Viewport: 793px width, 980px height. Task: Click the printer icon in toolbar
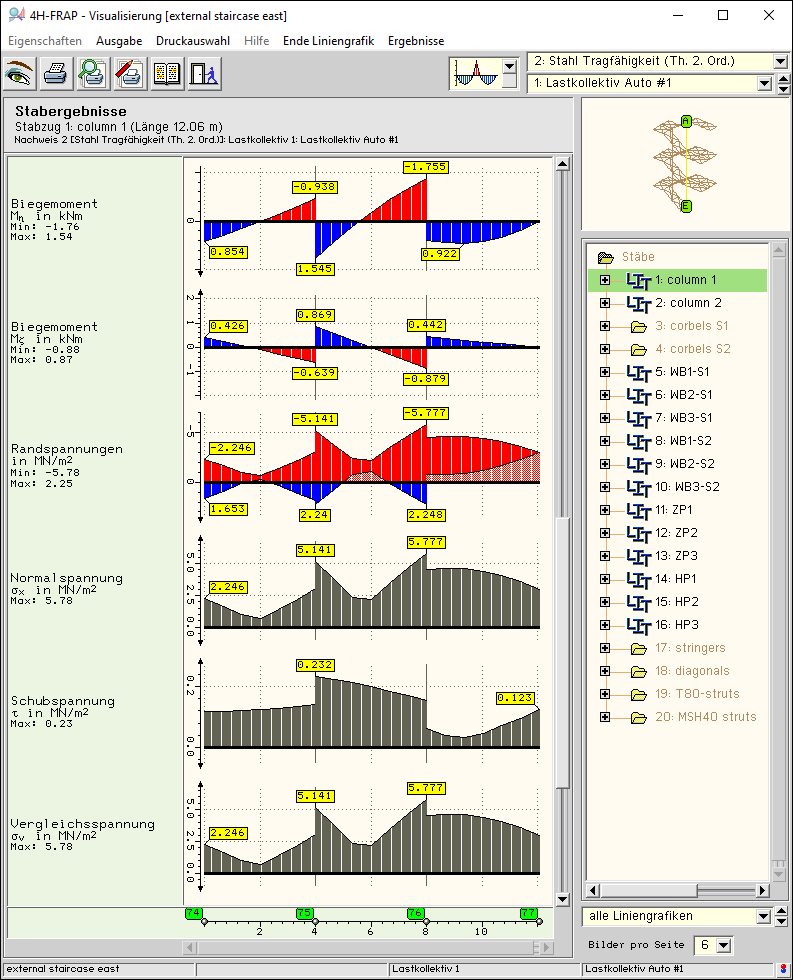point(56,73)
